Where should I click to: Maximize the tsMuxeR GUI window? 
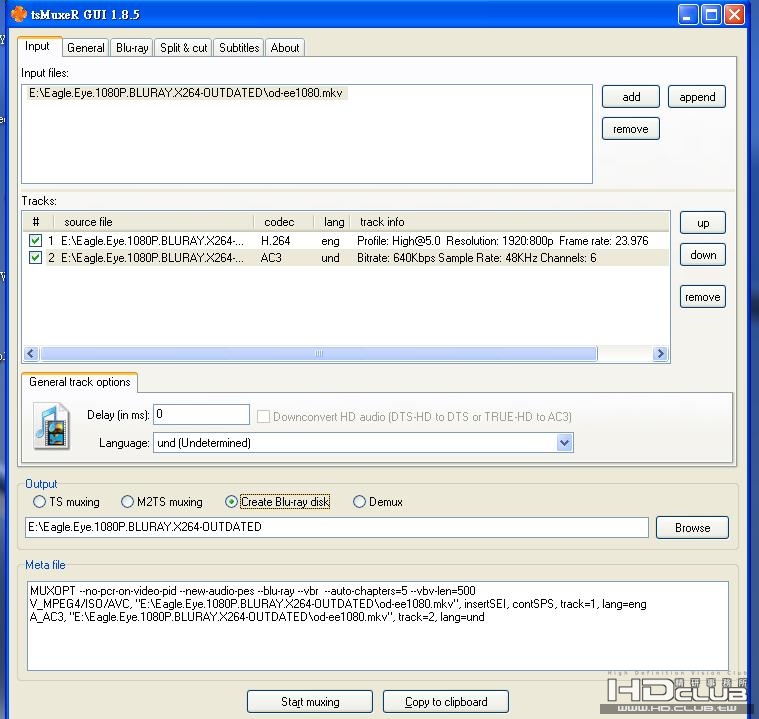click(x=711, y=15)
